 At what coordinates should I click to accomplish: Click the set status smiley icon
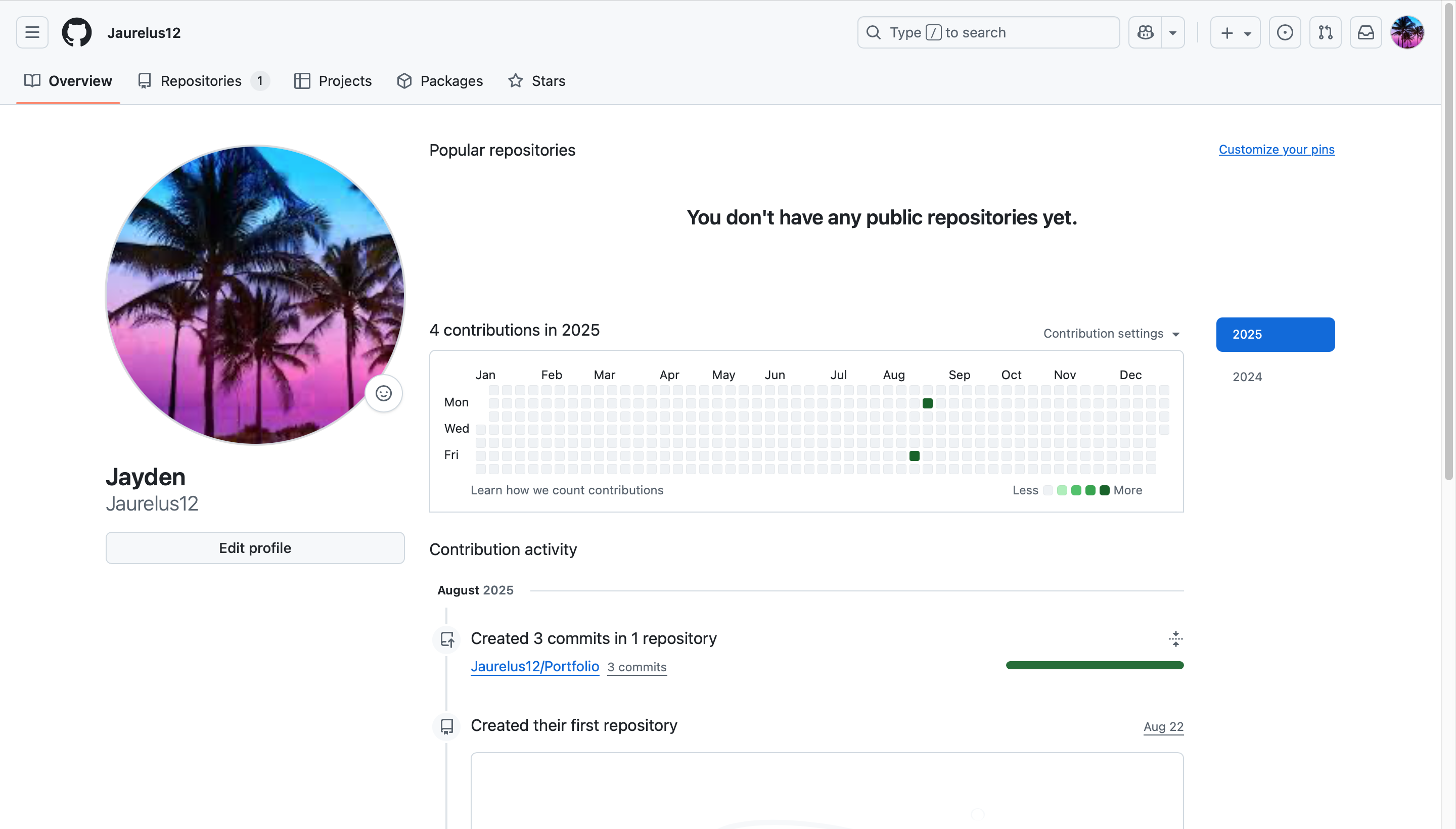coord(383,393)
